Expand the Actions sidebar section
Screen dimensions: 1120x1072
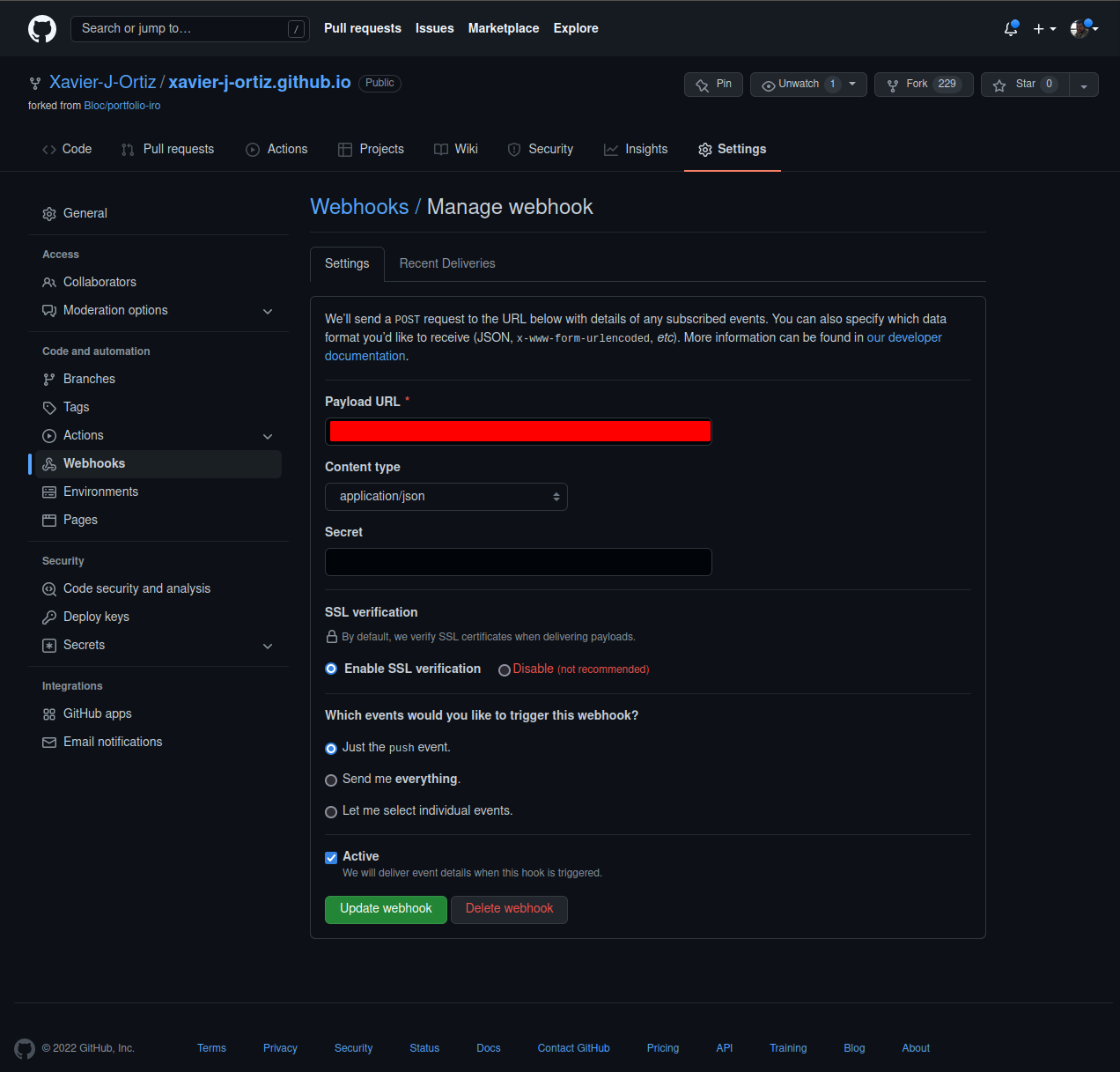pyautogui.click(x=267, y=436)
